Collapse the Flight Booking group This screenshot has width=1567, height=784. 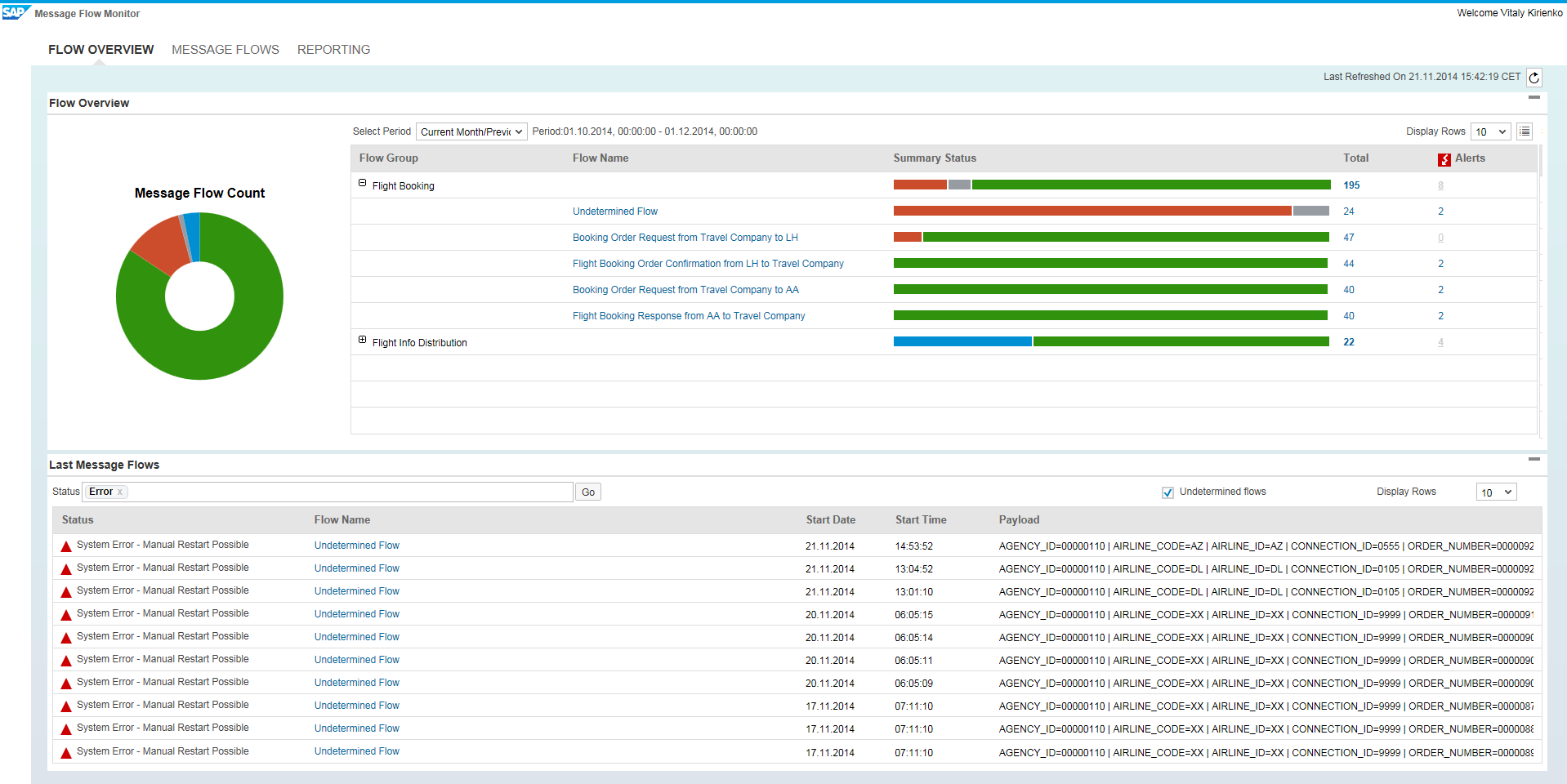(x=362, y=183)
